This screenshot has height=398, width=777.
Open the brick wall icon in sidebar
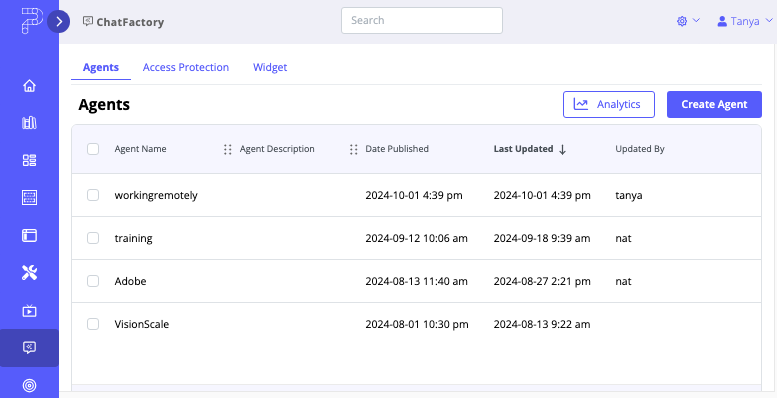tap(29, 197)
